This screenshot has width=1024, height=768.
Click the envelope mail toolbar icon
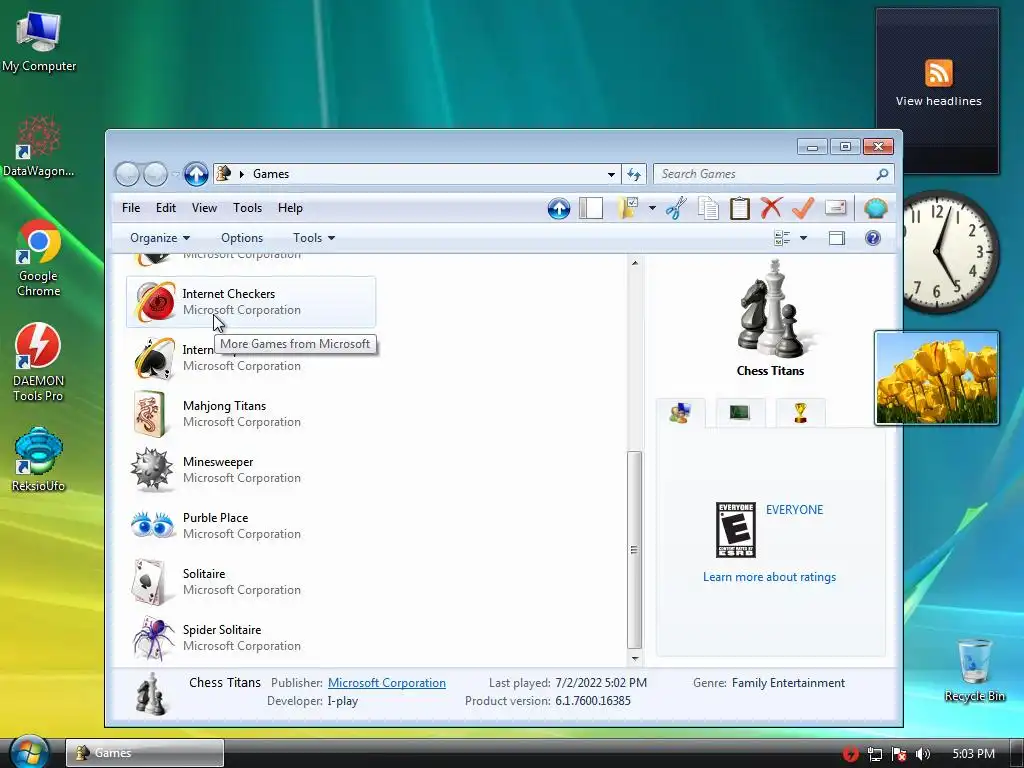[x=836, y=208]
